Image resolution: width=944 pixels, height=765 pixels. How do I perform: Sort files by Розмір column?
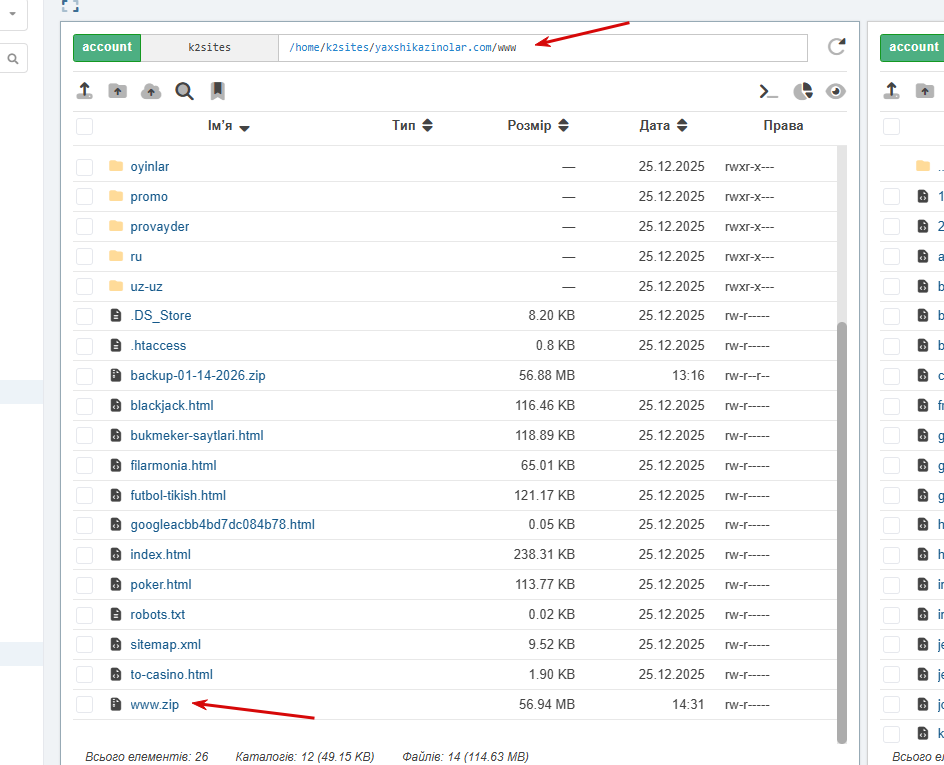[x=538, y=125]
